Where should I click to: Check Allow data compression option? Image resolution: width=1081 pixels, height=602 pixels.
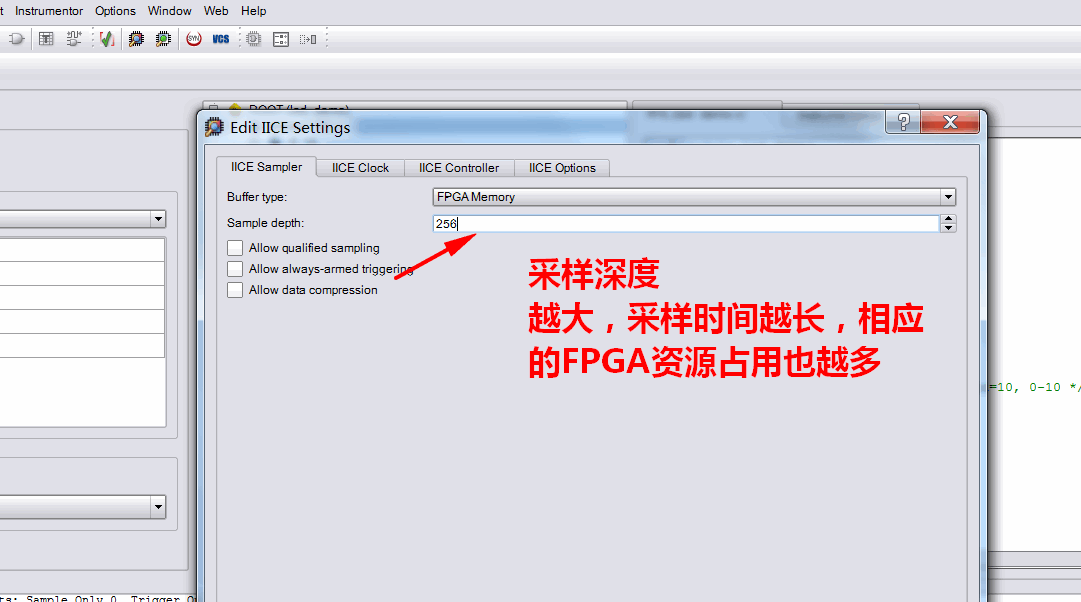(235, 290)
